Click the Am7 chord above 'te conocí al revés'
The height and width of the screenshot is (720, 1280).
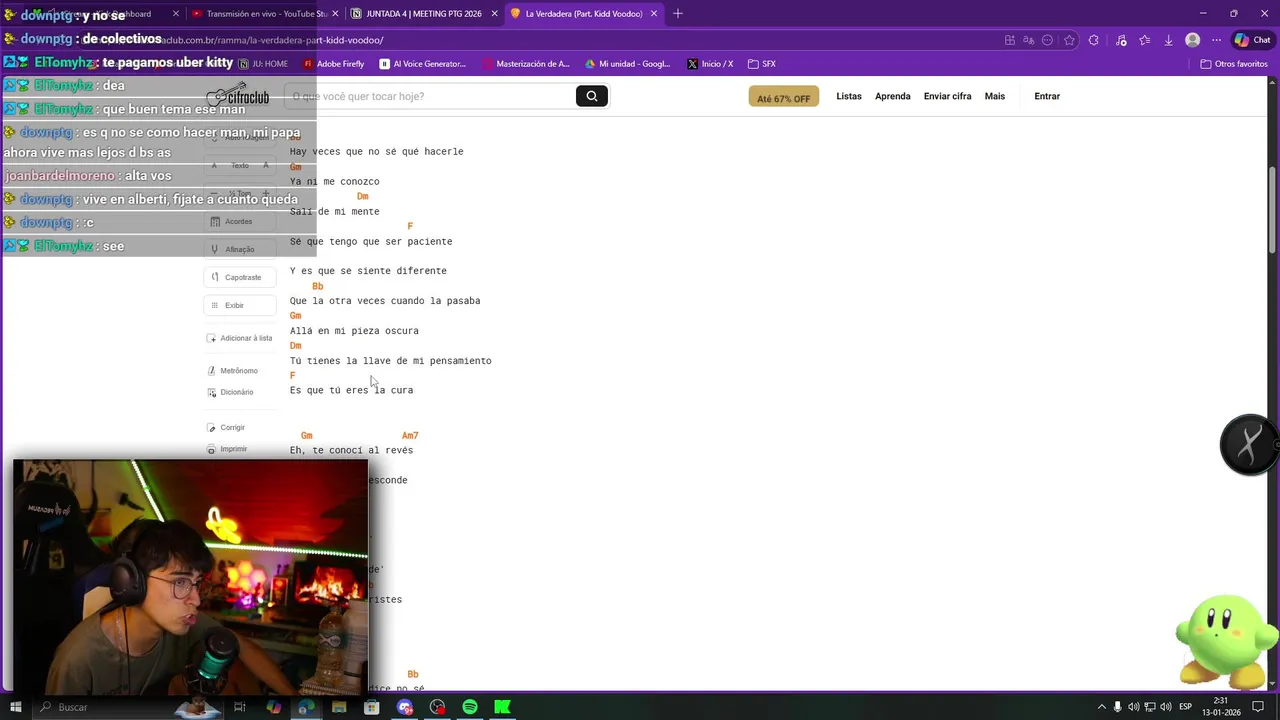pos(410,436)
